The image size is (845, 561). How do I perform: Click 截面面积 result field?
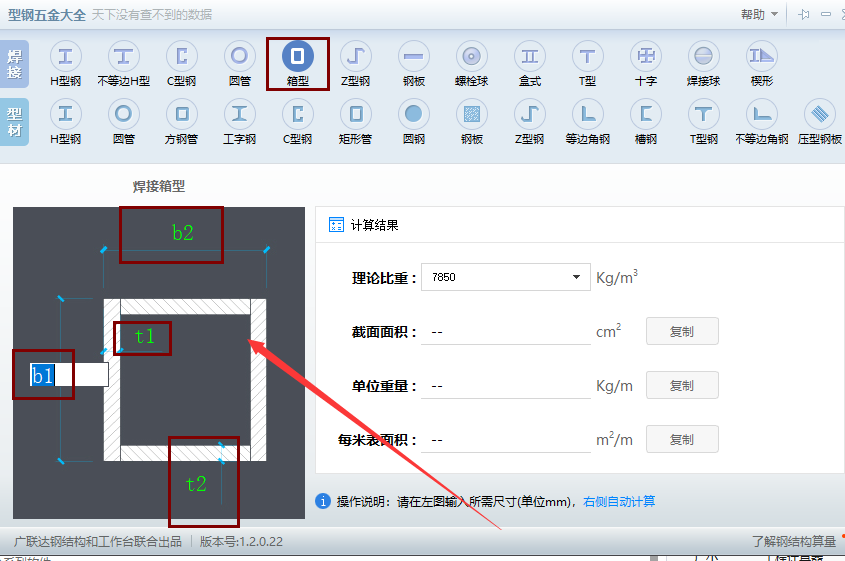(x=505, y=332)
